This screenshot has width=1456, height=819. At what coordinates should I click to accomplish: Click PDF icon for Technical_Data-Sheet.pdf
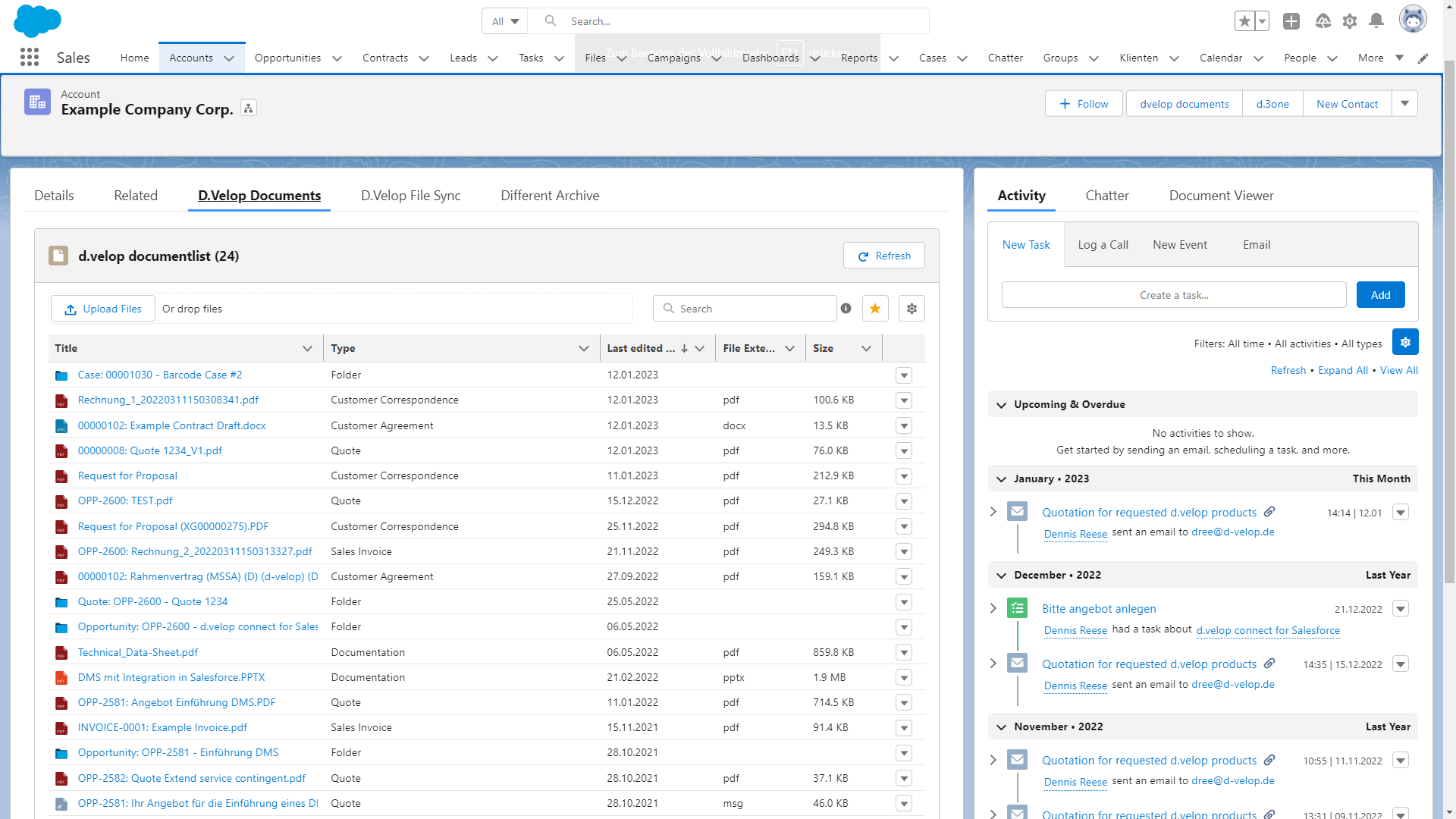click(61, 653)
